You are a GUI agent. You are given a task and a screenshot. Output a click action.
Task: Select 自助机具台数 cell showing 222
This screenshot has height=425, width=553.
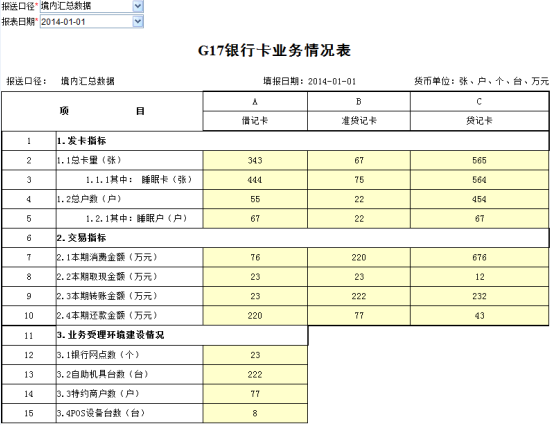(x=255, y=375)
